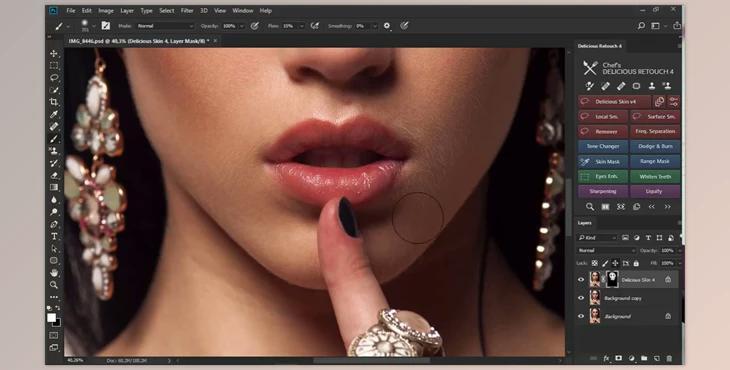Select the Move tool
This screenshot has height=370, width=730.
(x=54, y=53)
